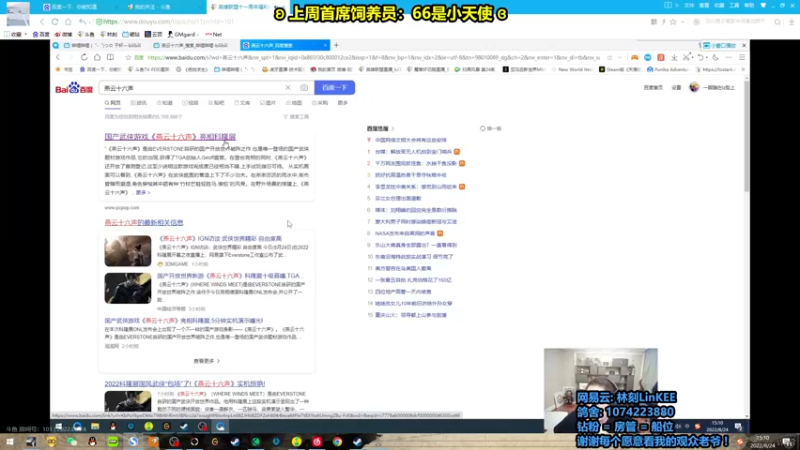
Task: Bookmark page with the star icon
Action: (x=129, y=58)
